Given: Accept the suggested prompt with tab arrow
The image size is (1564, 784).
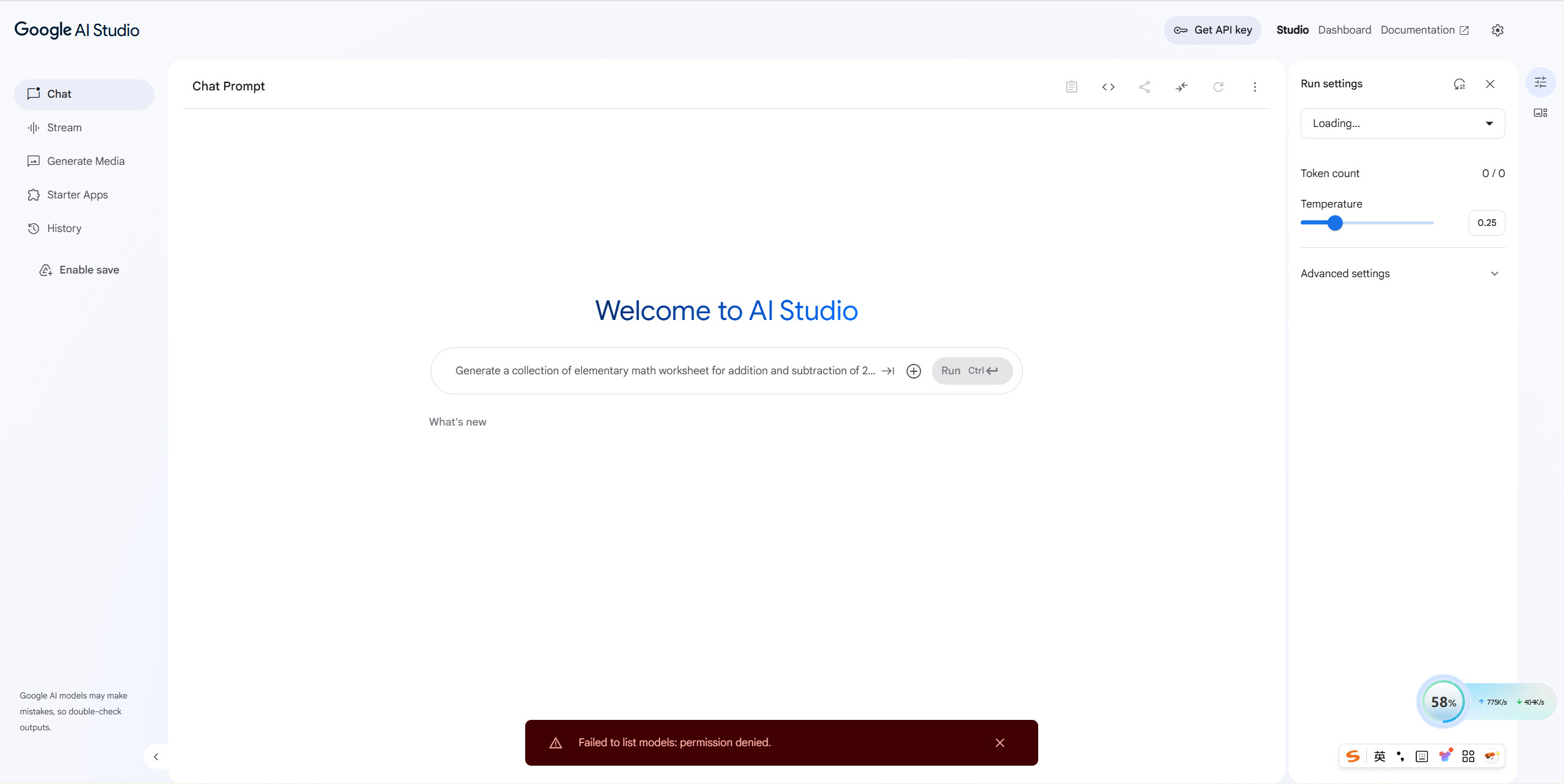Looking at the screenshot, I should tap(888, 371).
